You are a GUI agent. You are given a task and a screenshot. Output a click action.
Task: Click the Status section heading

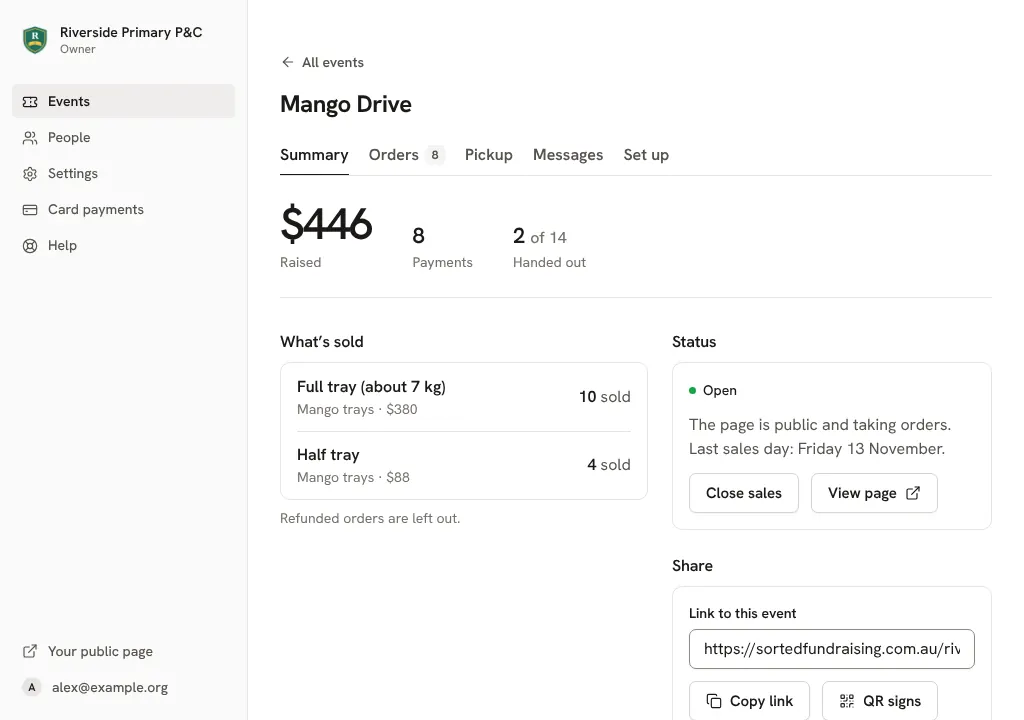point(694,342)
